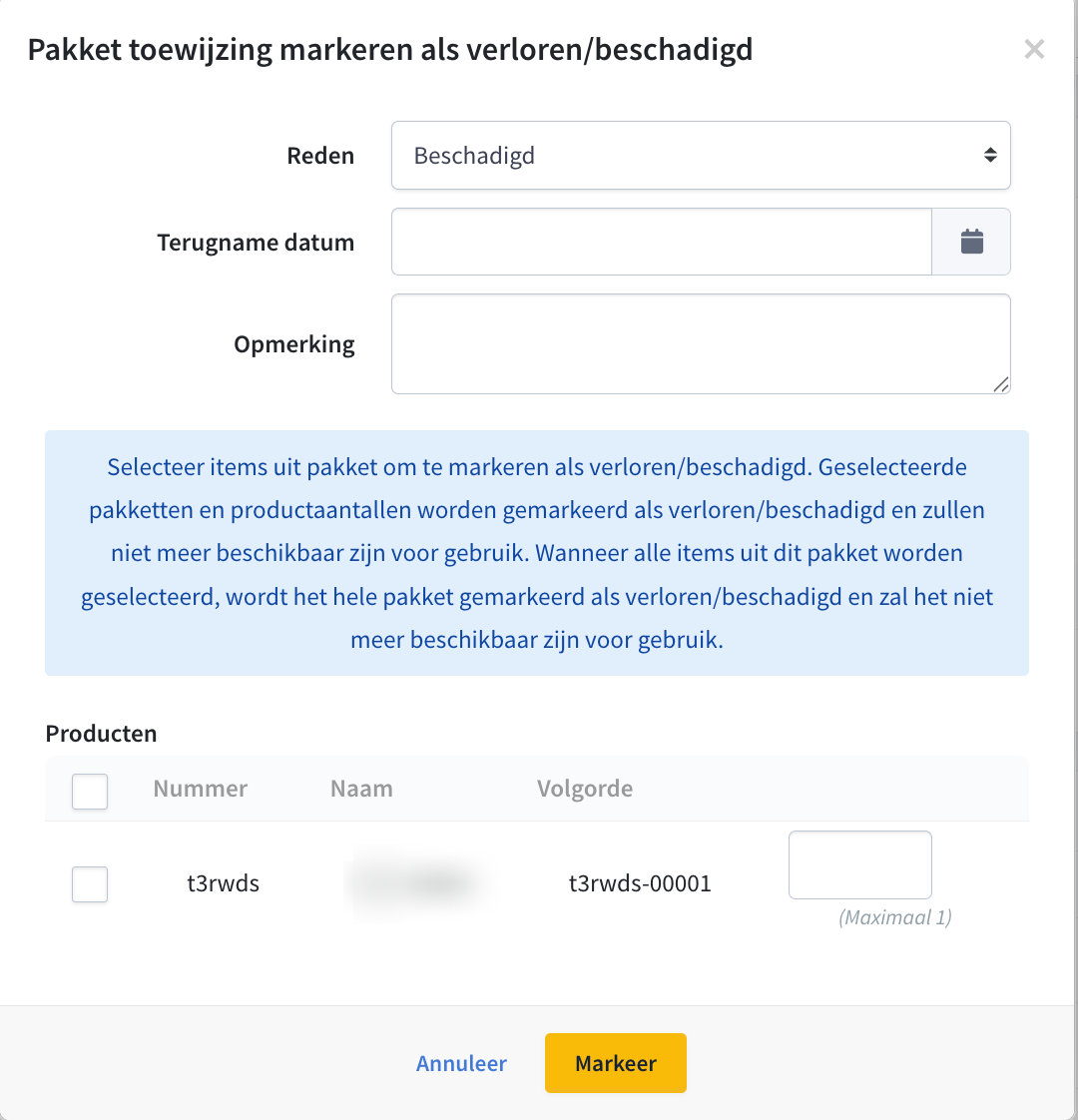Click the blurred product name cell
This screenshot has height=1120, width=1078.
pos(416,883)
